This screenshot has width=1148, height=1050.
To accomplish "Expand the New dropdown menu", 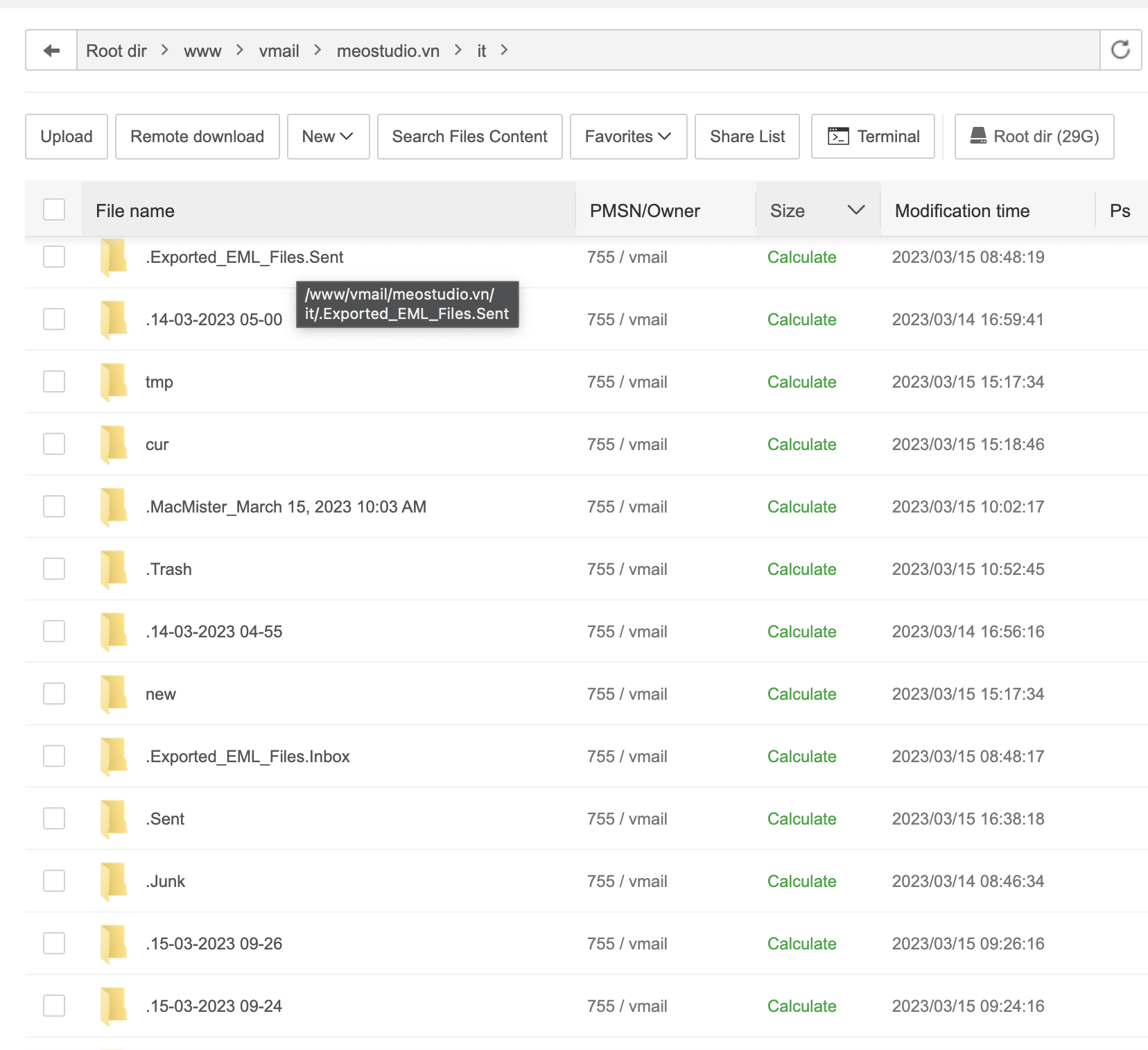I will coord(328,137).
